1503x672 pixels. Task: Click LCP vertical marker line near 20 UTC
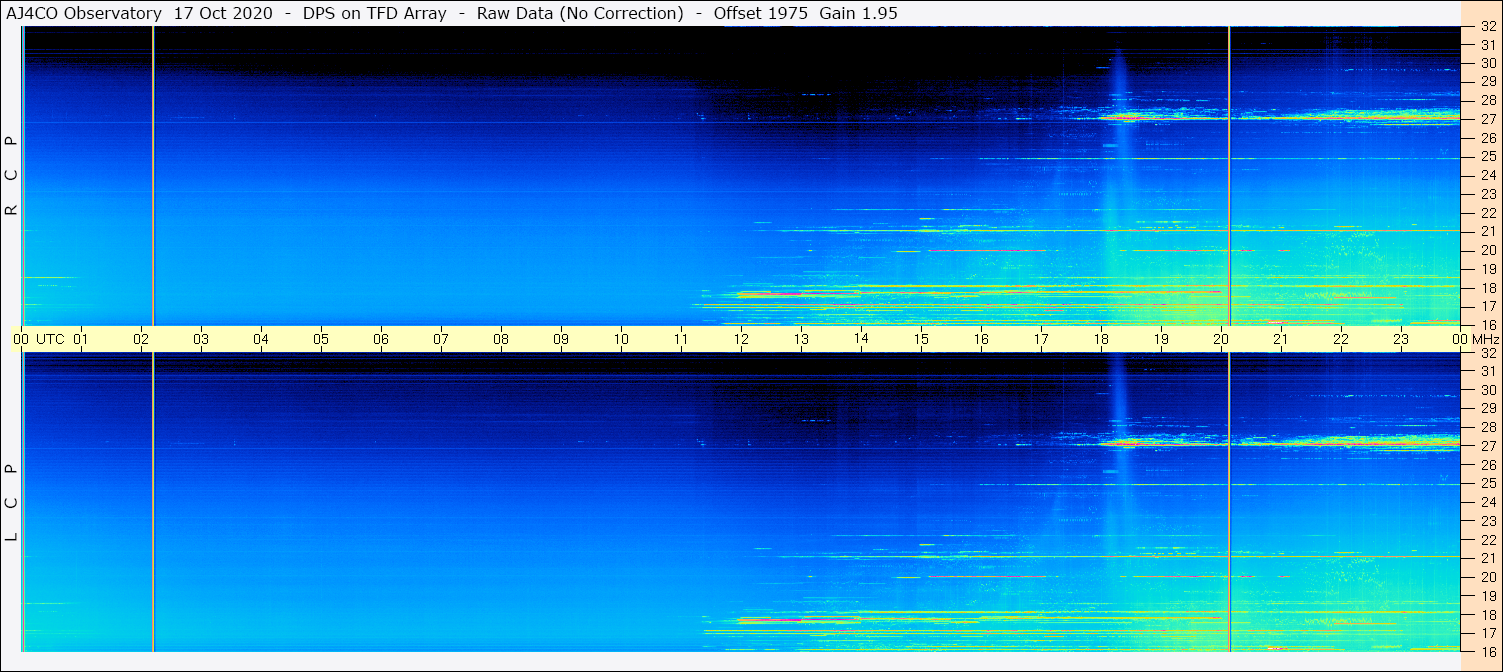[x=1229, y=502]
